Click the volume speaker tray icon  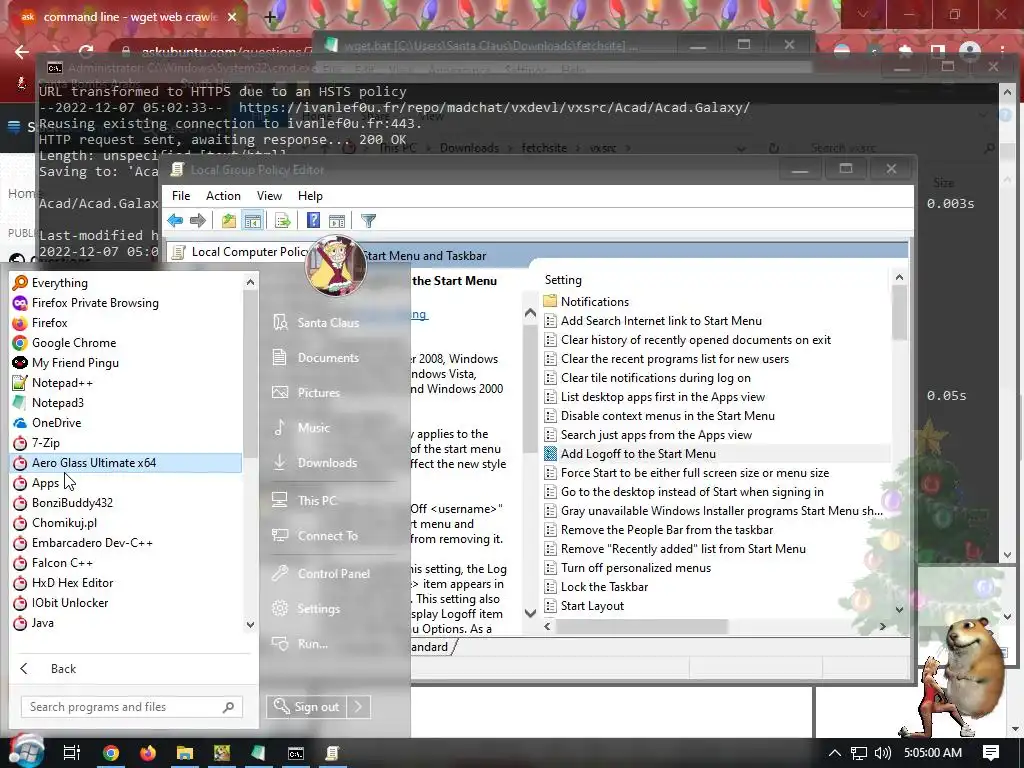[x=882, y=753]
